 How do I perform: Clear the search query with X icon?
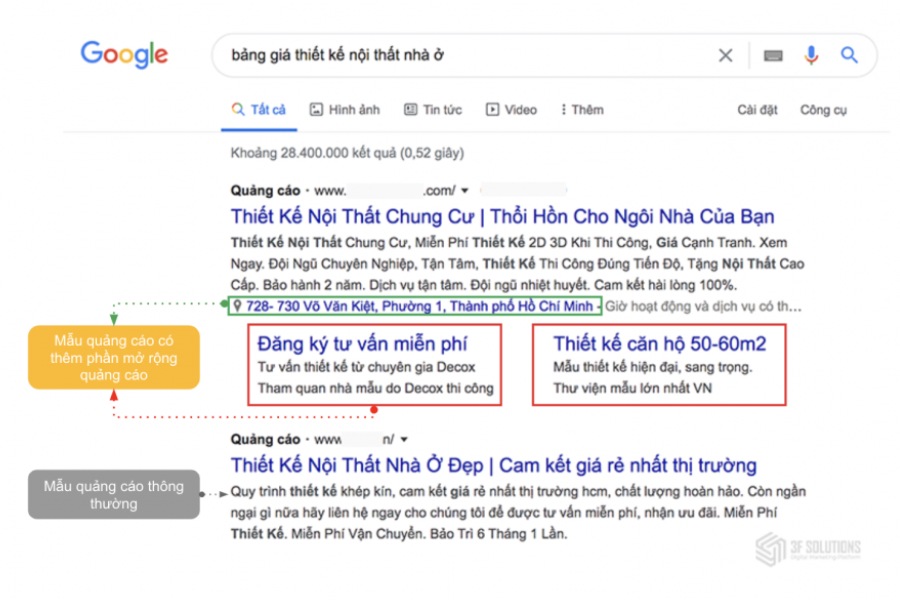tap(726, 55)
